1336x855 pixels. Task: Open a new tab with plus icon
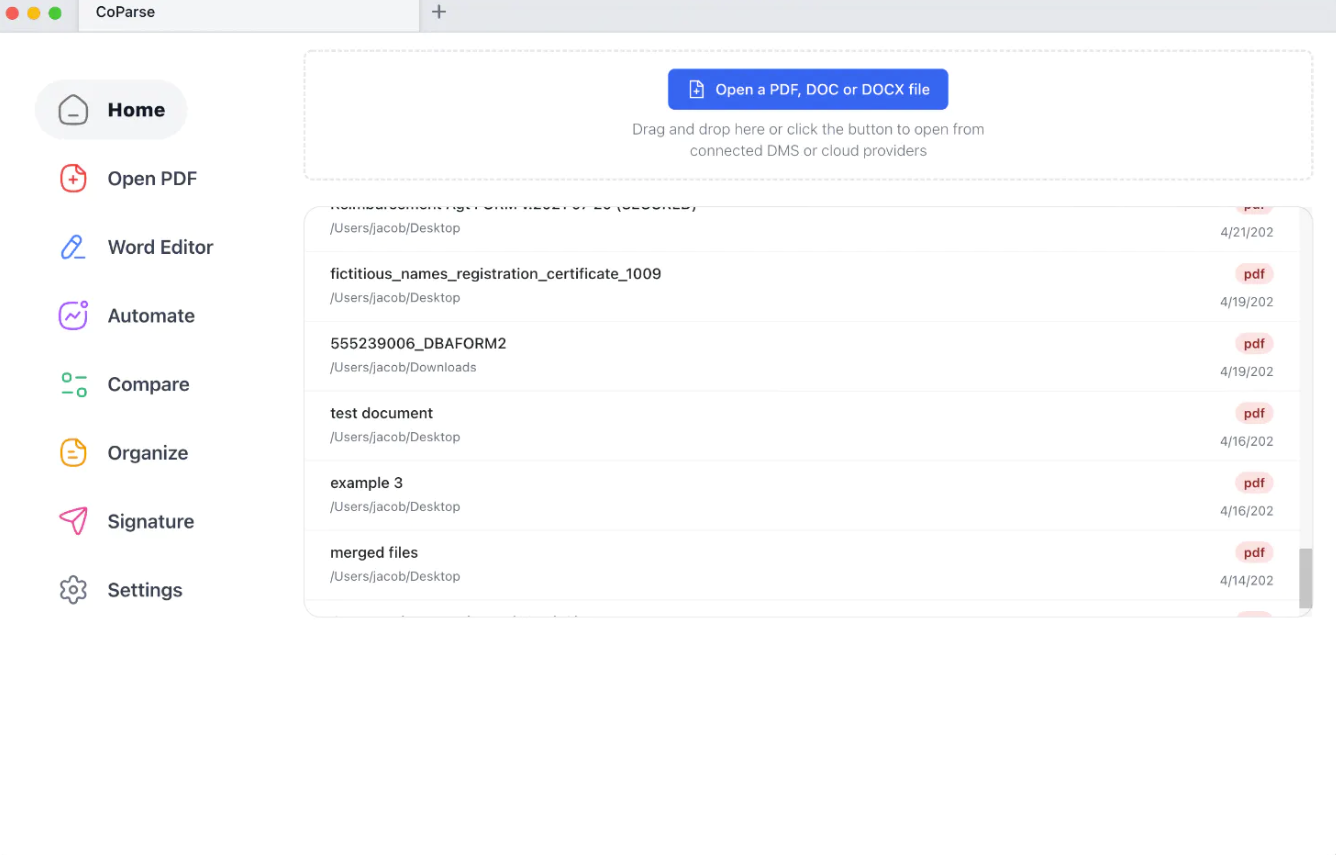click(x=439, y=12)
